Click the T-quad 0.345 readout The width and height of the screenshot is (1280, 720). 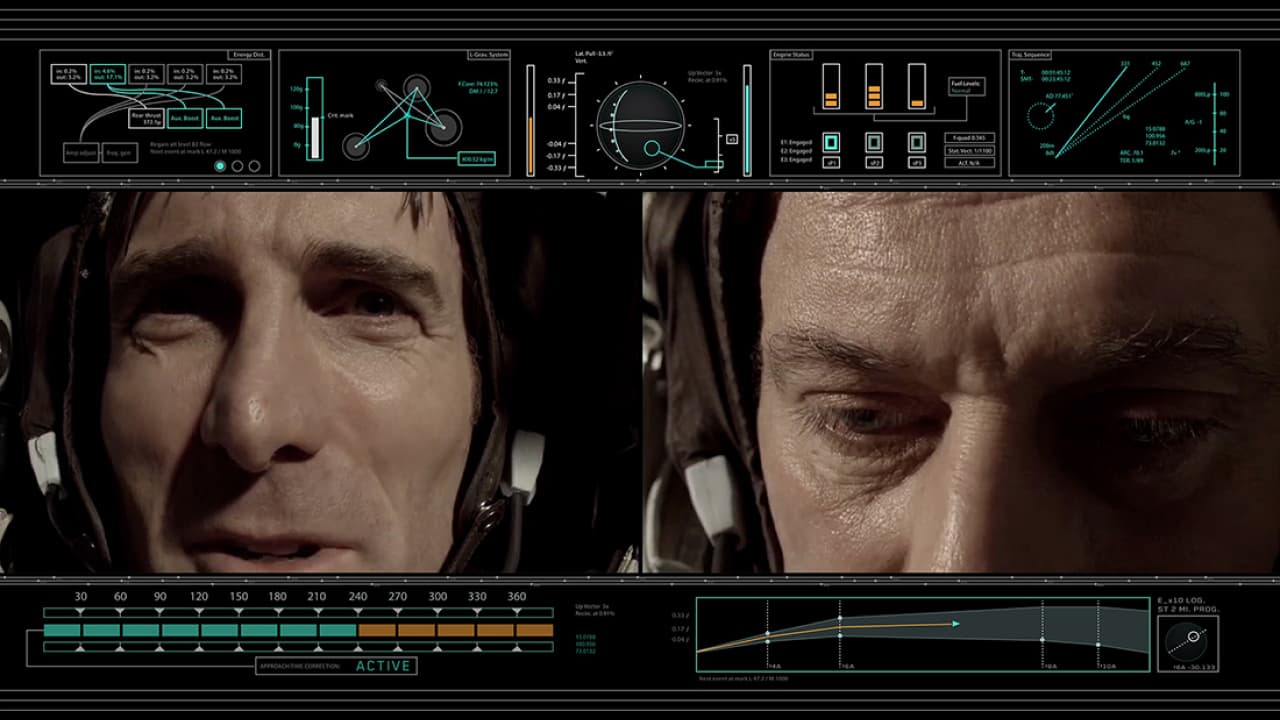pos(970,137)
